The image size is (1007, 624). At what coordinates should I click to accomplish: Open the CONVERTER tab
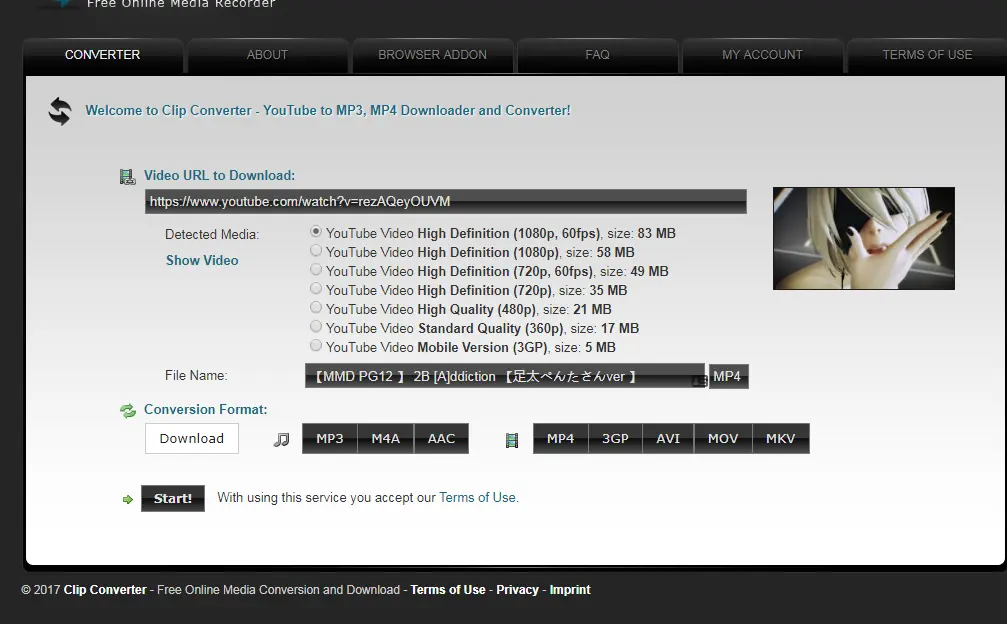click(103, 55)
